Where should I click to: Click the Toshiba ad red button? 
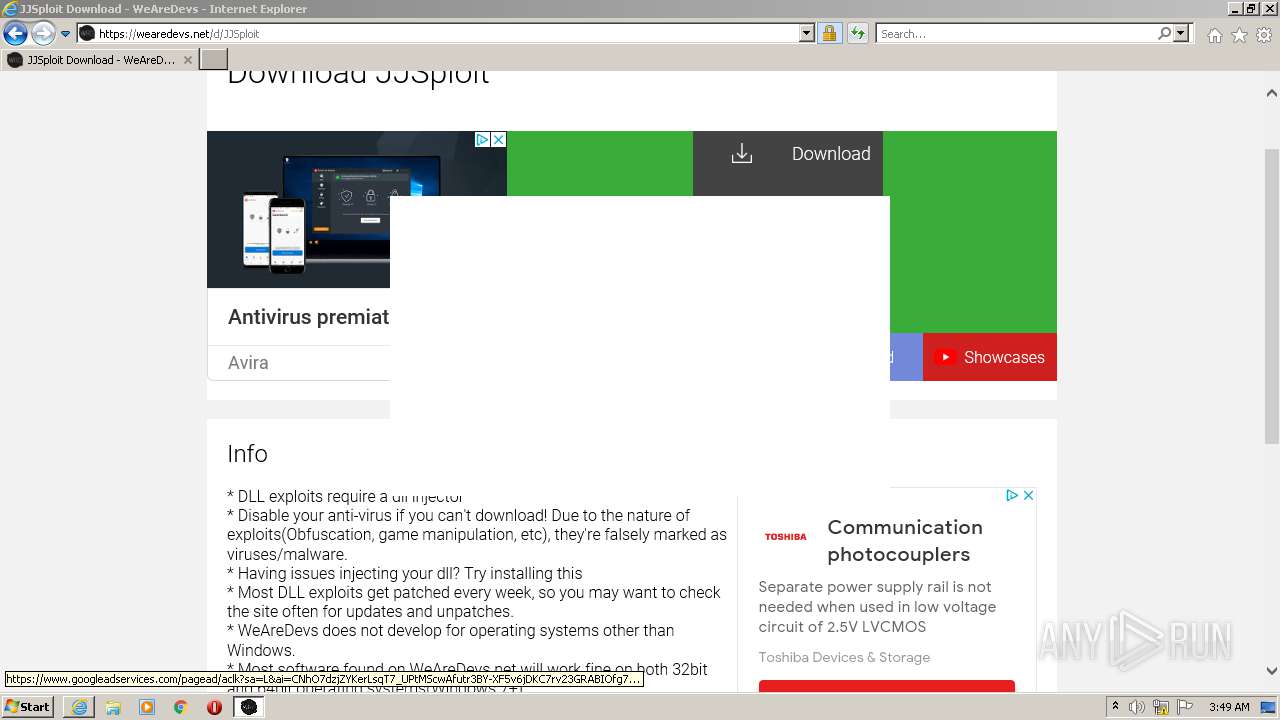(x=886, y=686)
